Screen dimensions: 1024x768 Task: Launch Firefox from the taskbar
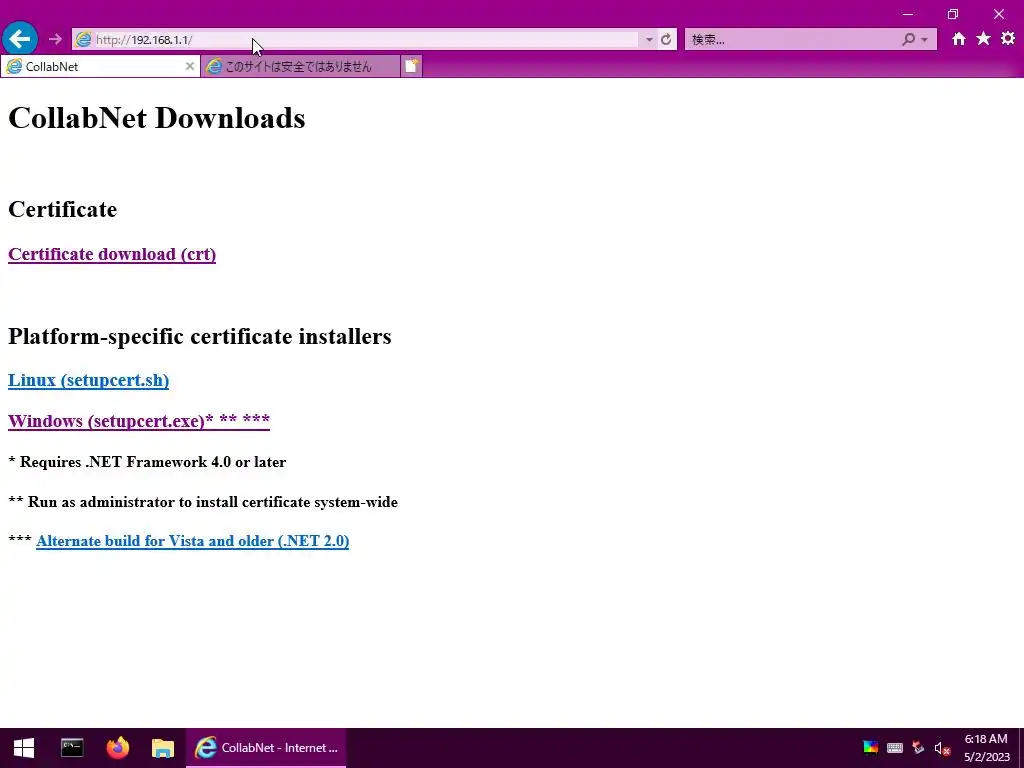pos(118,748)
